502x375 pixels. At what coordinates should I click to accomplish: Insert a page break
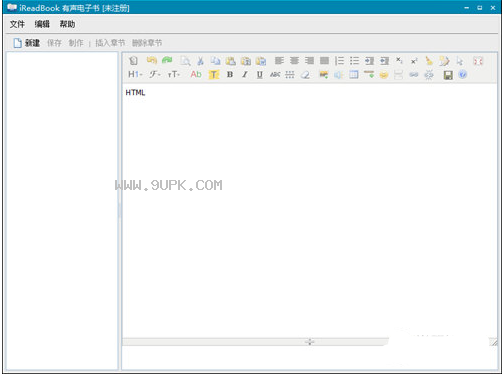pyautogui.click(x=399, y=74)
